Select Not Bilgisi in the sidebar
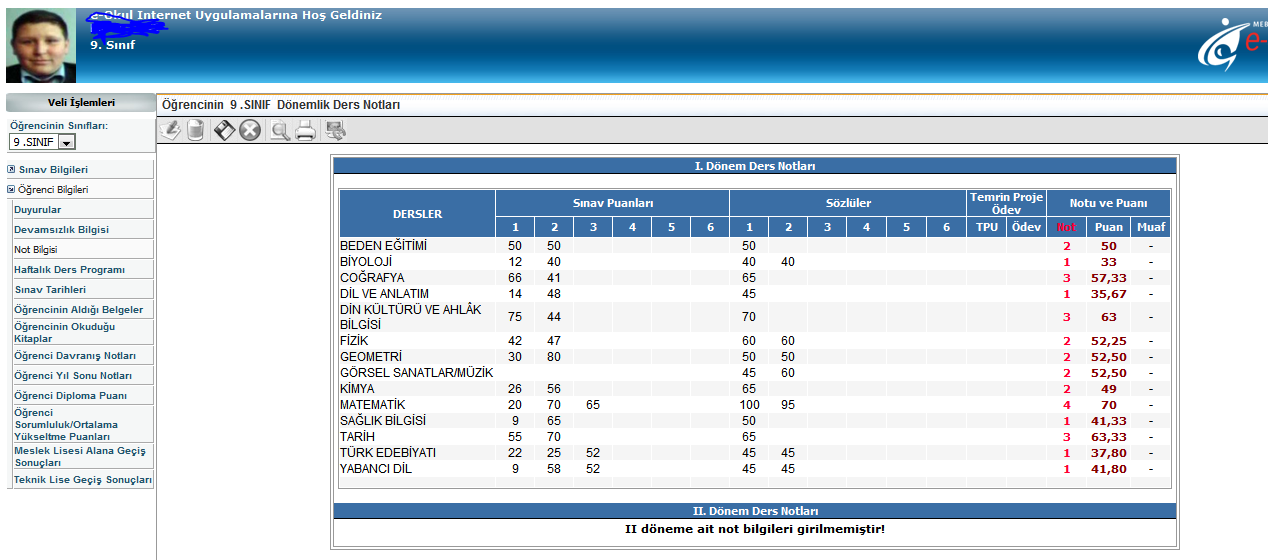This screenshot has width=1268, height=560. (36, 249)
